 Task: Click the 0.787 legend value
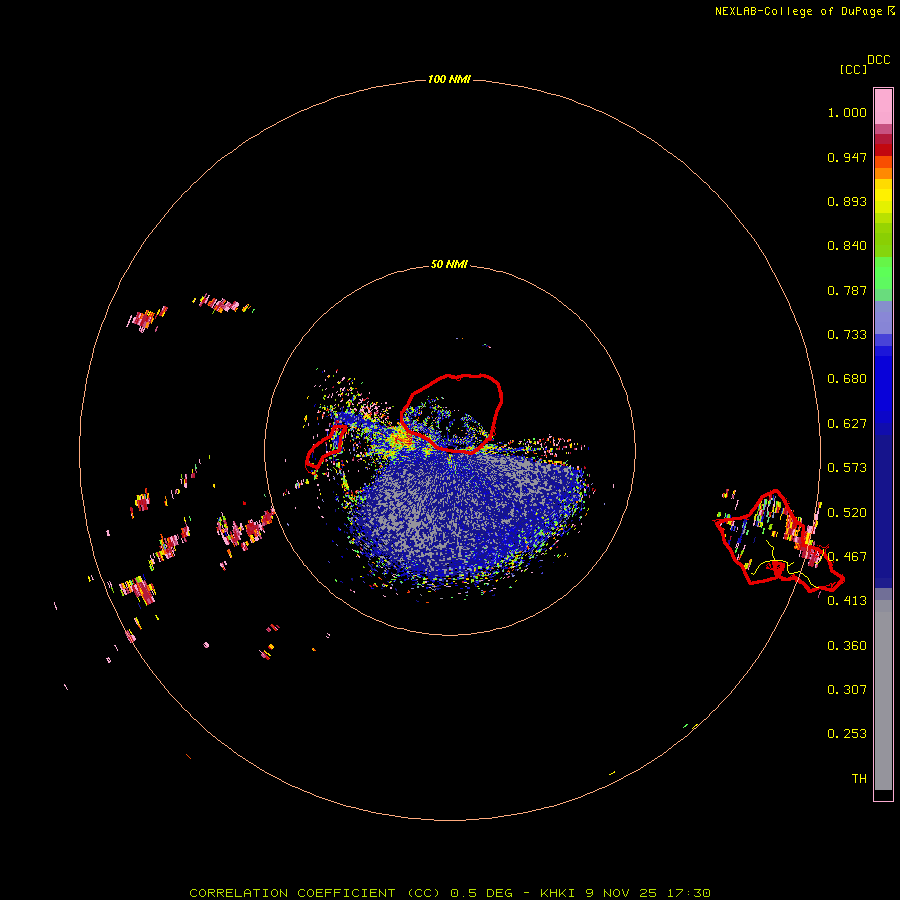click(847, 290)
